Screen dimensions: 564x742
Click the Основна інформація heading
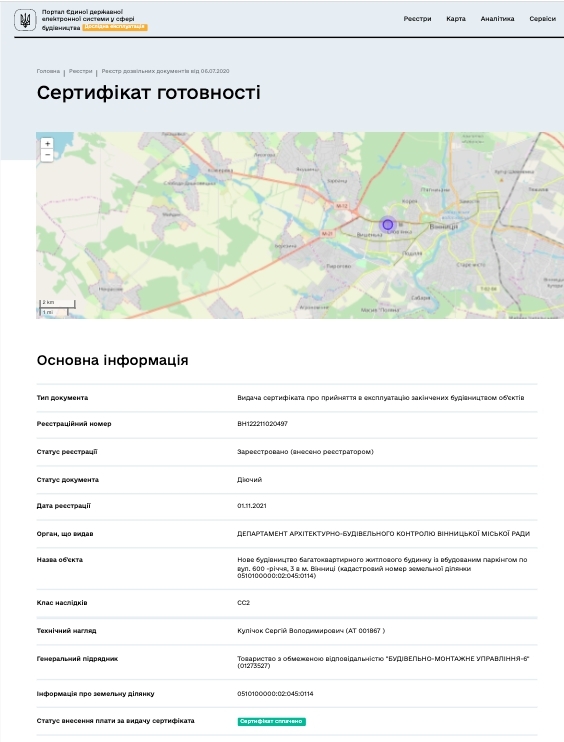[113, 360]
